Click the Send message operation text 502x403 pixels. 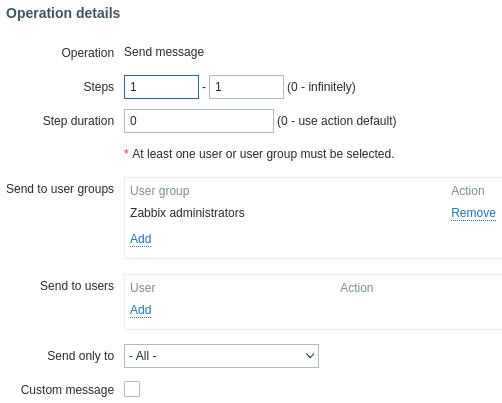[x=164, y=52]
